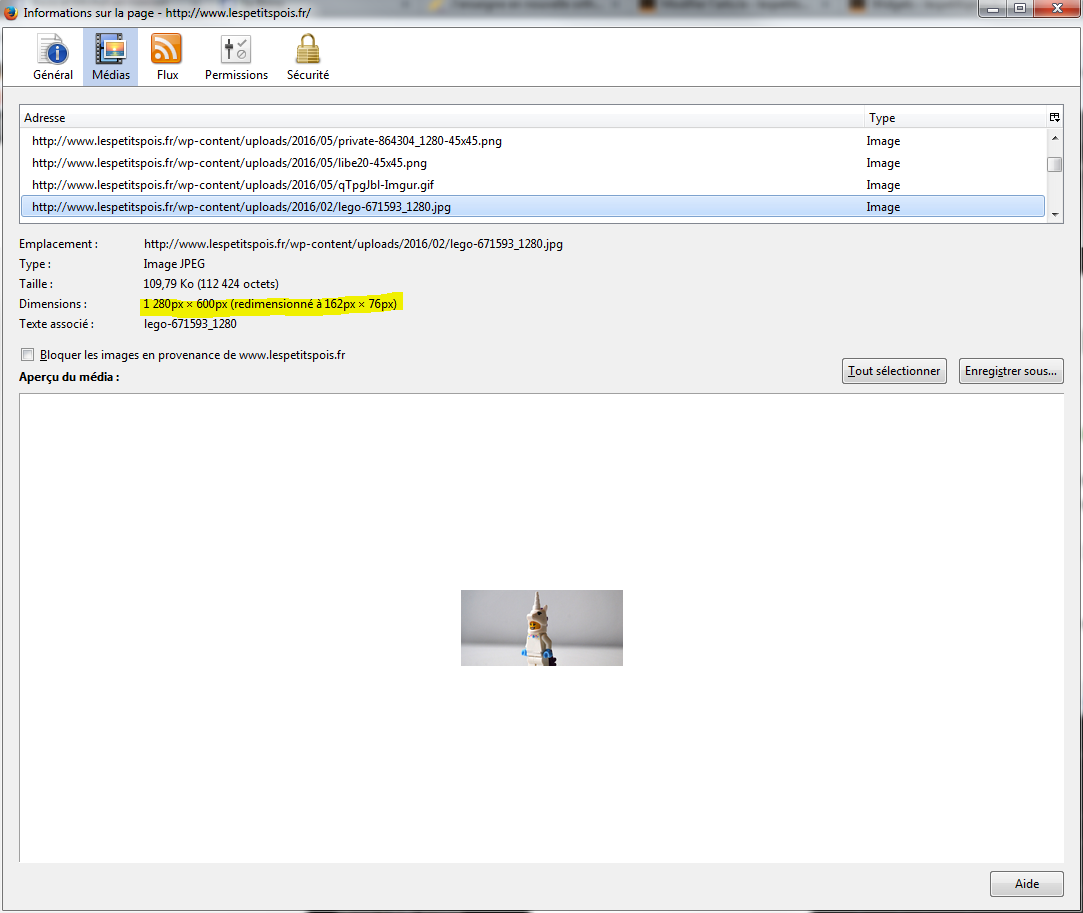Minimize the page info window
1083x913 pixels.
[x=993, y=9]
